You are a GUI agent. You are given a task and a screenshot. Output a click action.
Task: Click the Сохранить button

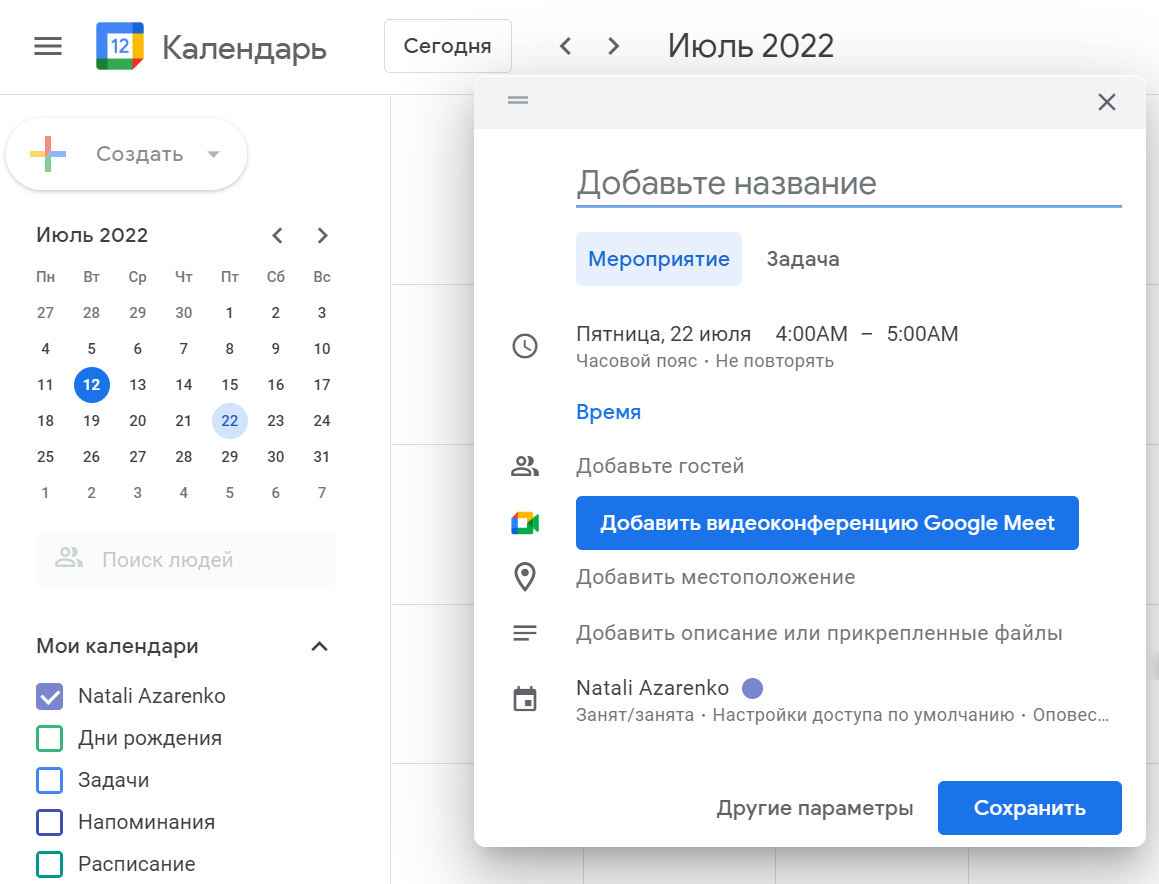pyautogui.click(x=1030, y=808)
